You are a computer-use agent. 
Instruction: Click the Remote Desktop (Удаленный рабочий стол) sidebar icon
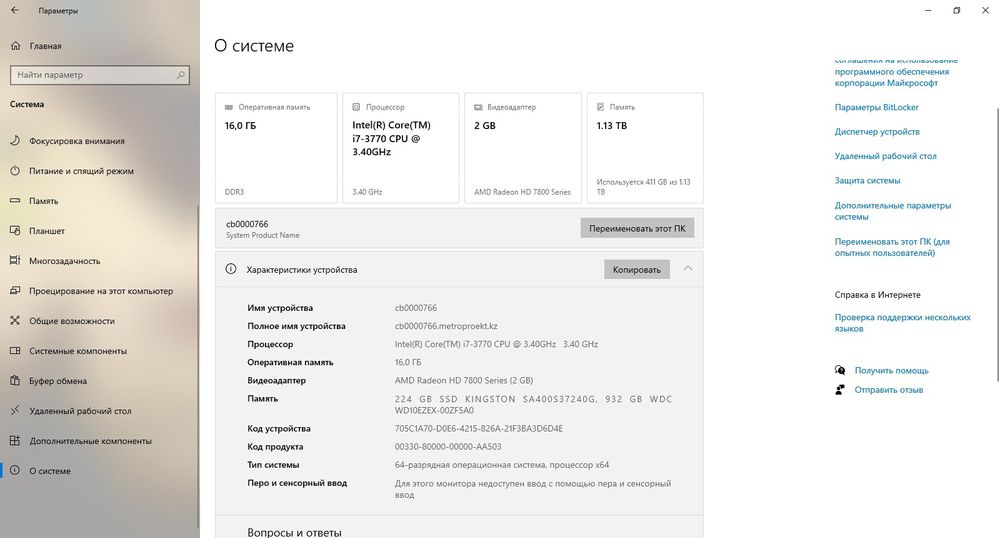[x=15, y=411]
